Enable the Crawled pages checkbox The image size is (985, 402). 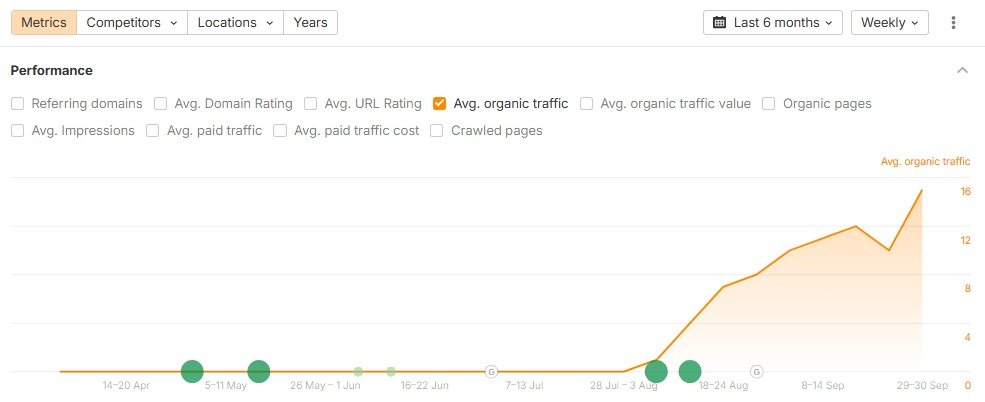(437, 130)
